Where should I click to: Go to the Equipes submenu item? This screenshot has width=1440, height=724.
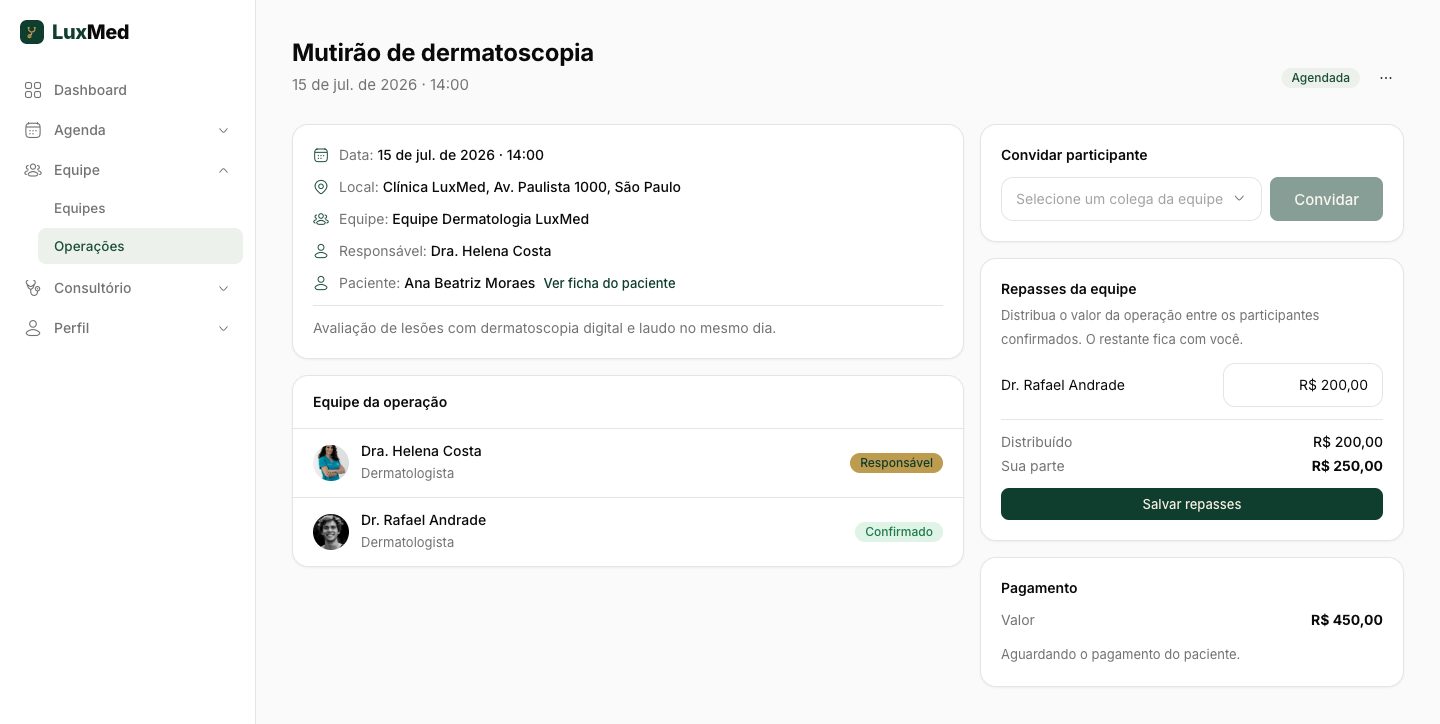pos(140,208)
